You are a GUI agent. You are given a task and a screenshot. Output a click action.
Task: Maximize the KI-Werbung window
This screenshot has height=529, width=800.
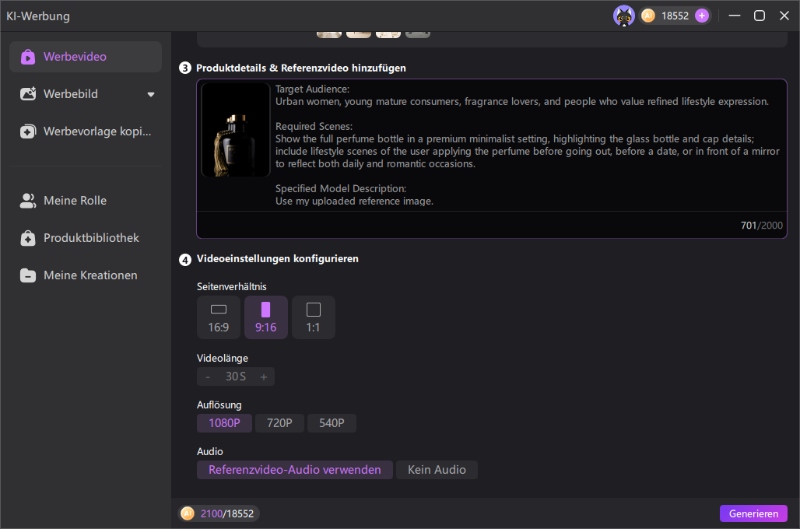[x=759, y=16]
